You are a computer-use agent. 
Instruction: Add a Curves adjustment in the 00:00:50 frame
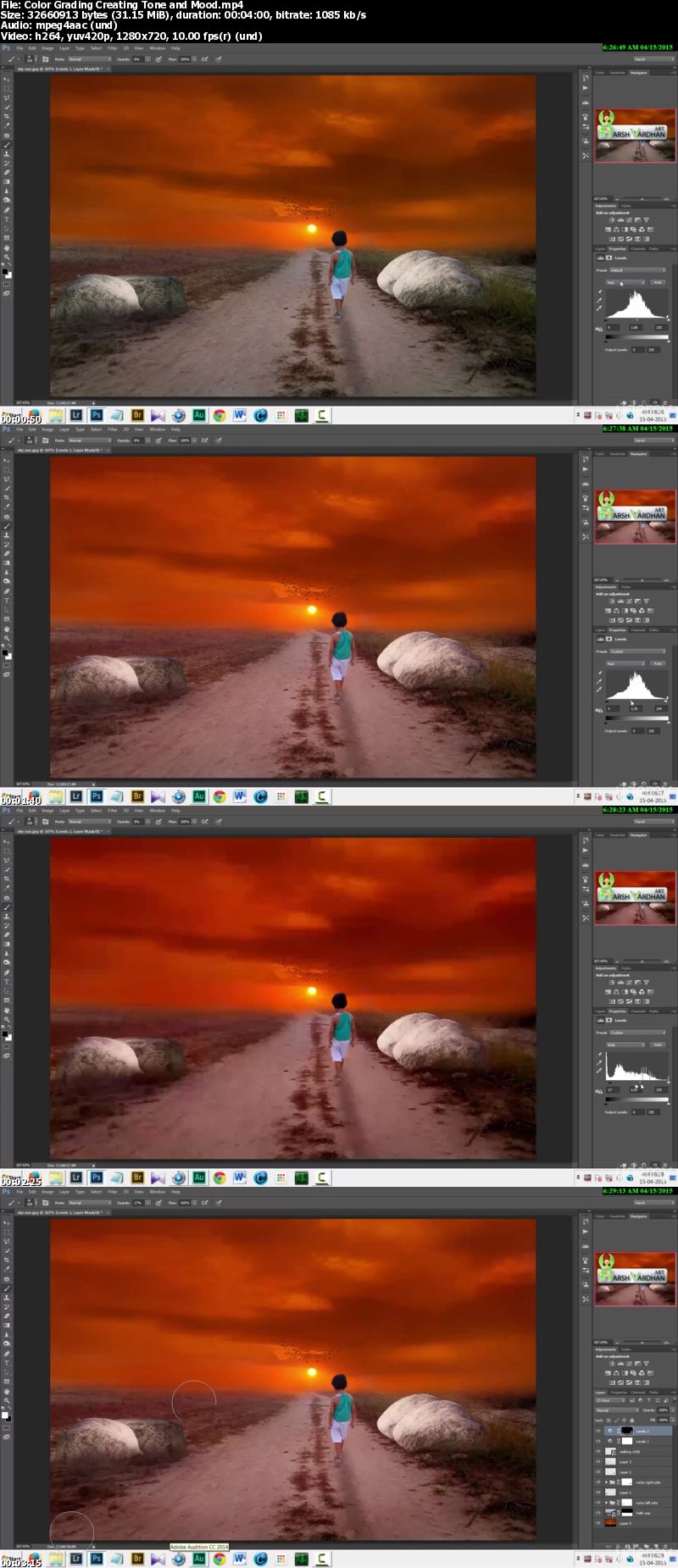[629, 220]
